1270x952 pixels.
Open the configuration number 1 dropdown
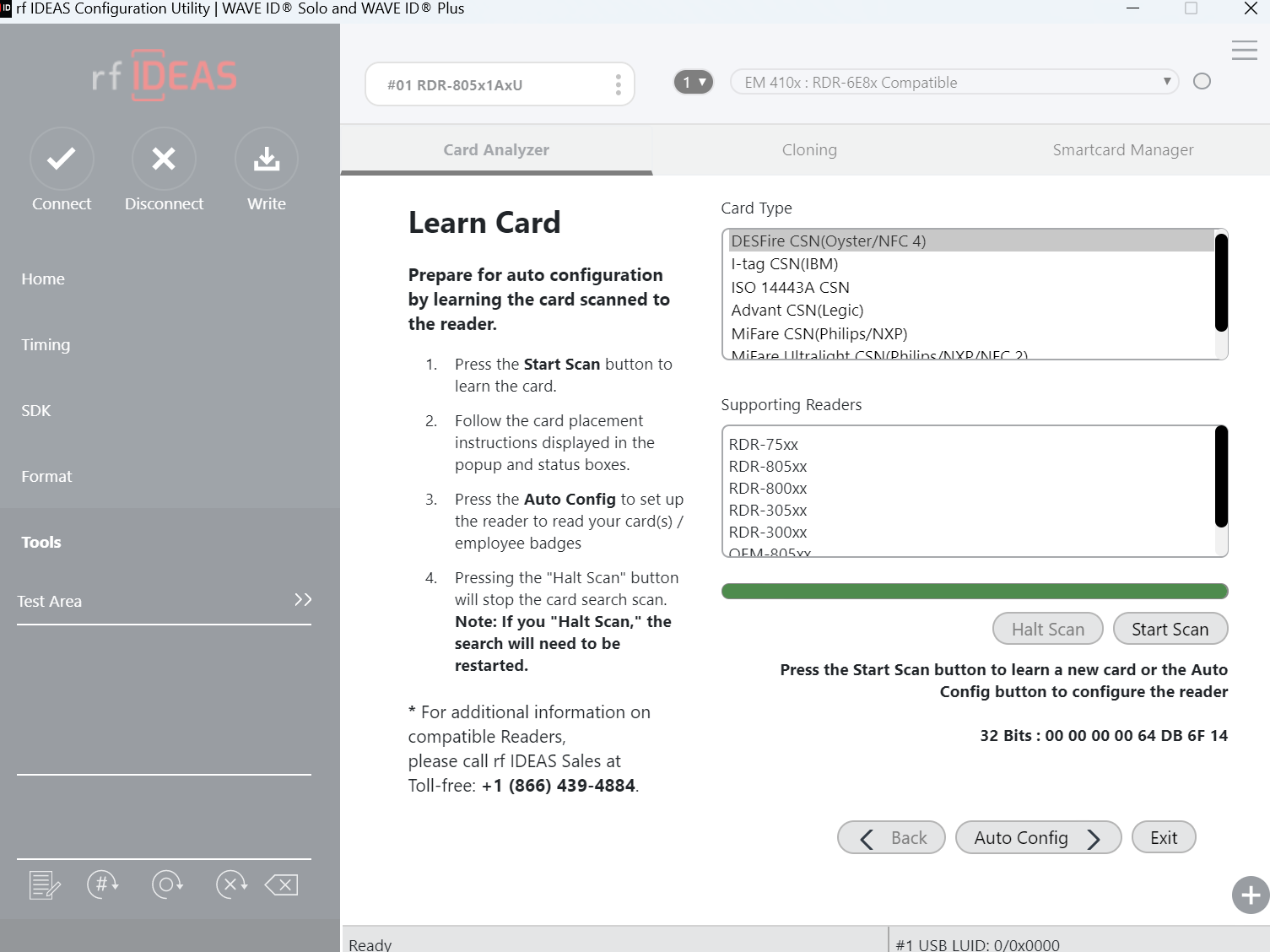(x=694, y=82)
